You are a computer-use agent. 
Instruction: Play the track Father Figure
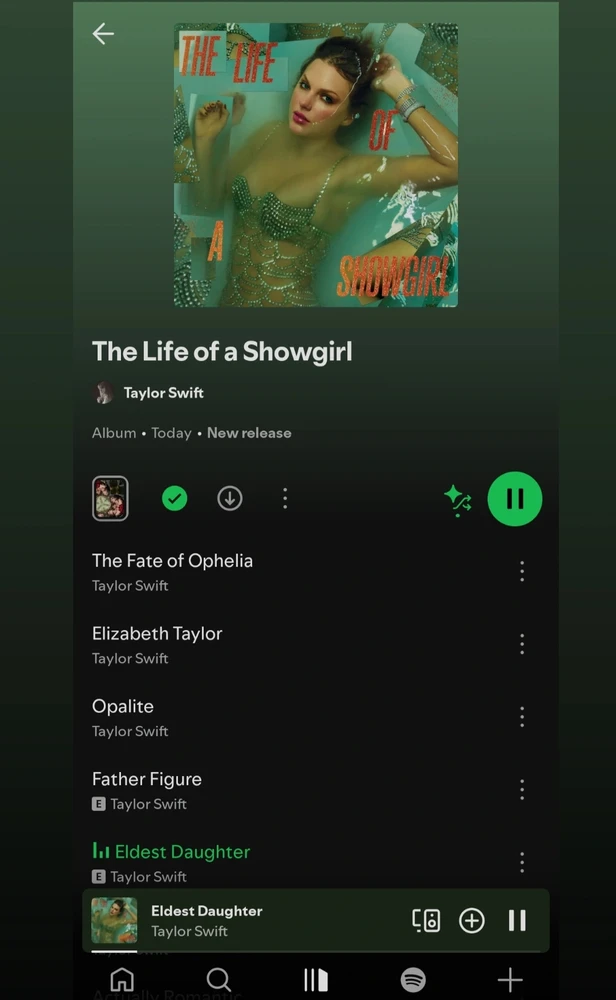[x=147, y=779]
